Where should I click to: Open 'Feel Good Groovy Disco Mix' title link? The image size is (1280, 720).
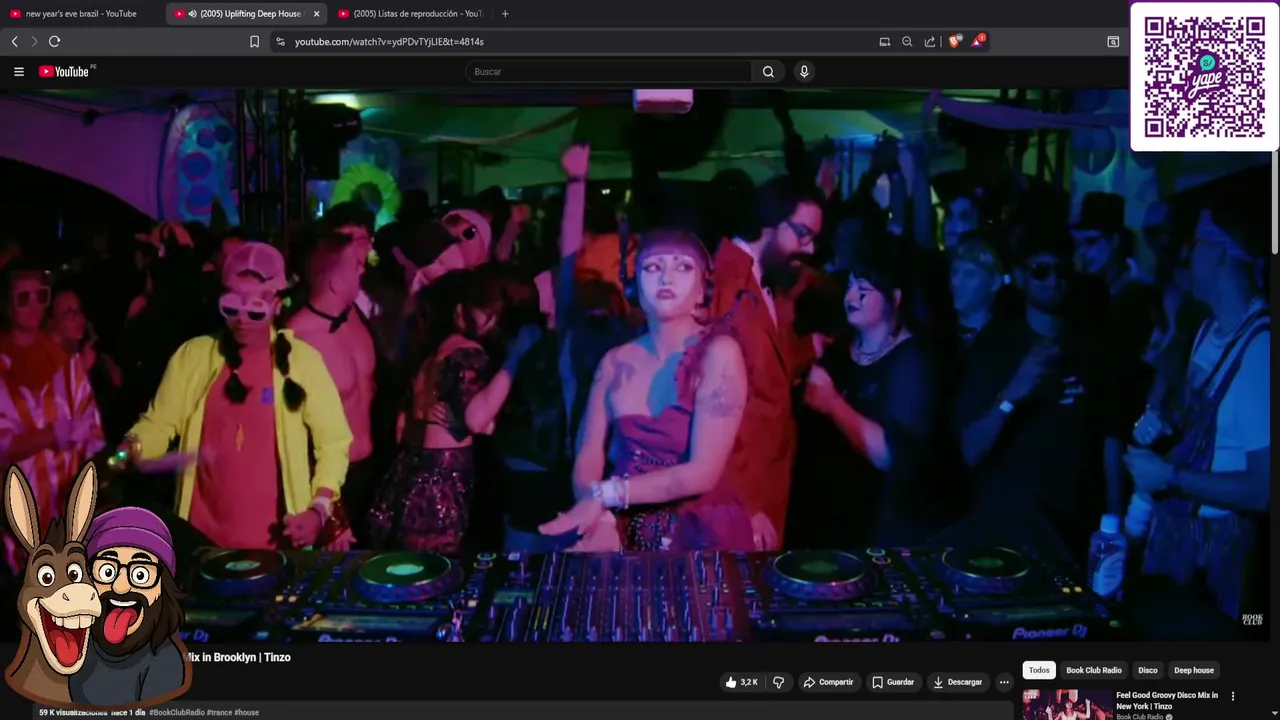[1166, 700]
